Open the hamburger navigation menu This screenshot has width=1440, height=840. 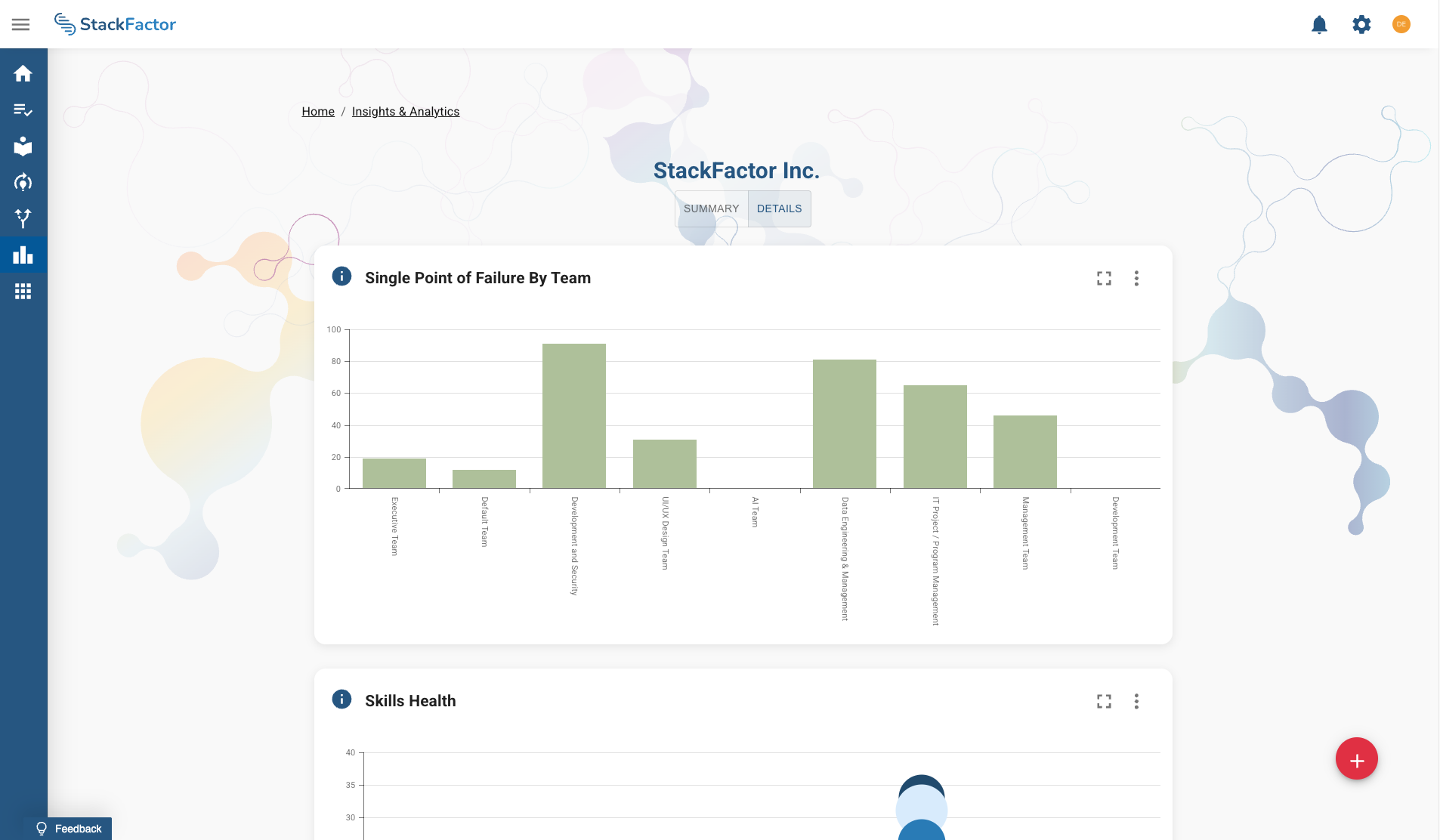[21, 24]
